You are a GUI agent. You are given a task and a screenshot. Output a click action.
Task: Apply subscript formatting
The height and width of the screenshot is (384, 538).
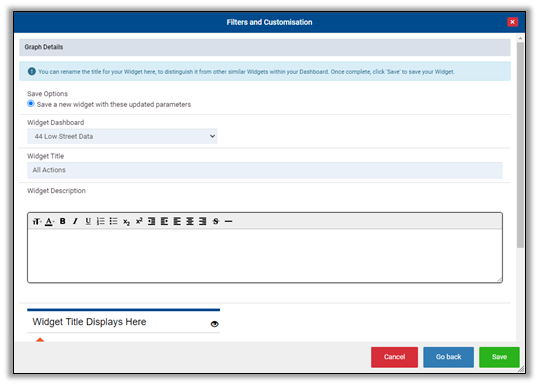click(126, 222)
